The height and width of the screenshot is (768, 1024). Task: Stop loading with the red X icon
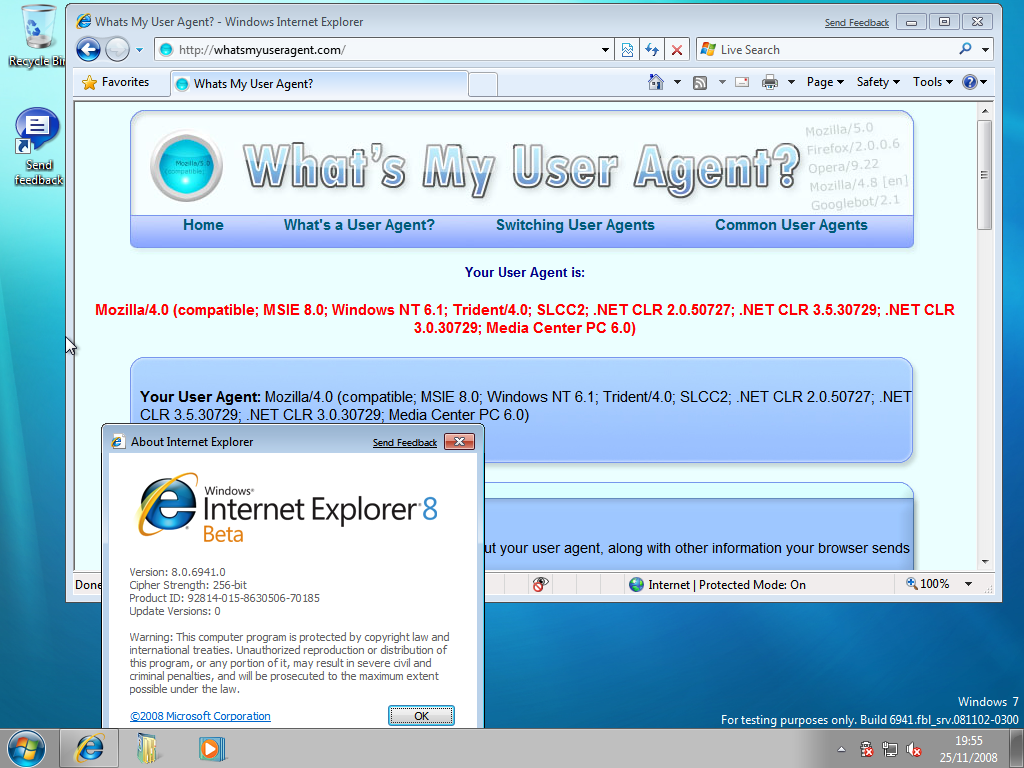(677, 50)
